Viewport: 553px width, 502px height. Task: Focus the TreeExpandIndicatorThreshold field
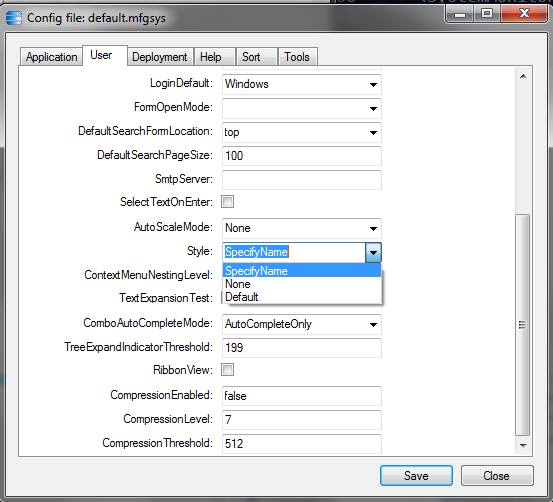[x=302, y=348]
